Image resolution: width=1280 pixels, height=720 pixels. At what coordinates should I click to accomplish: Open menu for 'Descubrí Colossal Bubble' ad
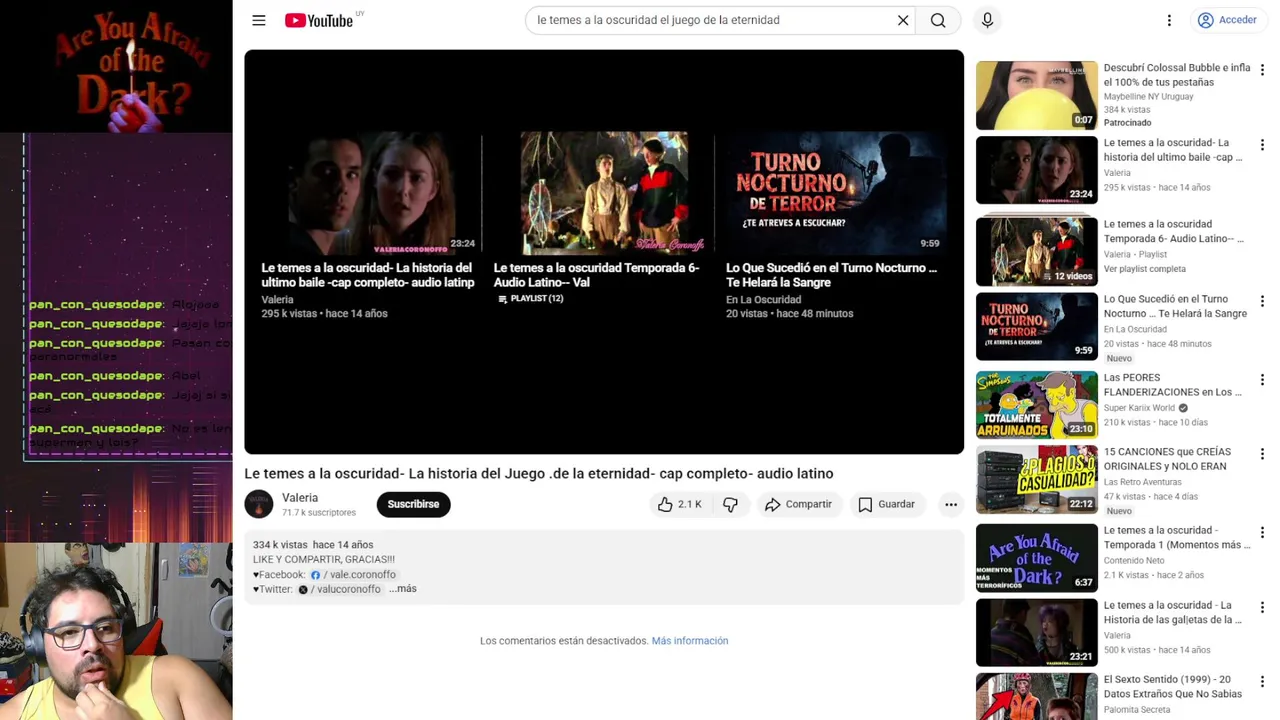pos(1262,71)
